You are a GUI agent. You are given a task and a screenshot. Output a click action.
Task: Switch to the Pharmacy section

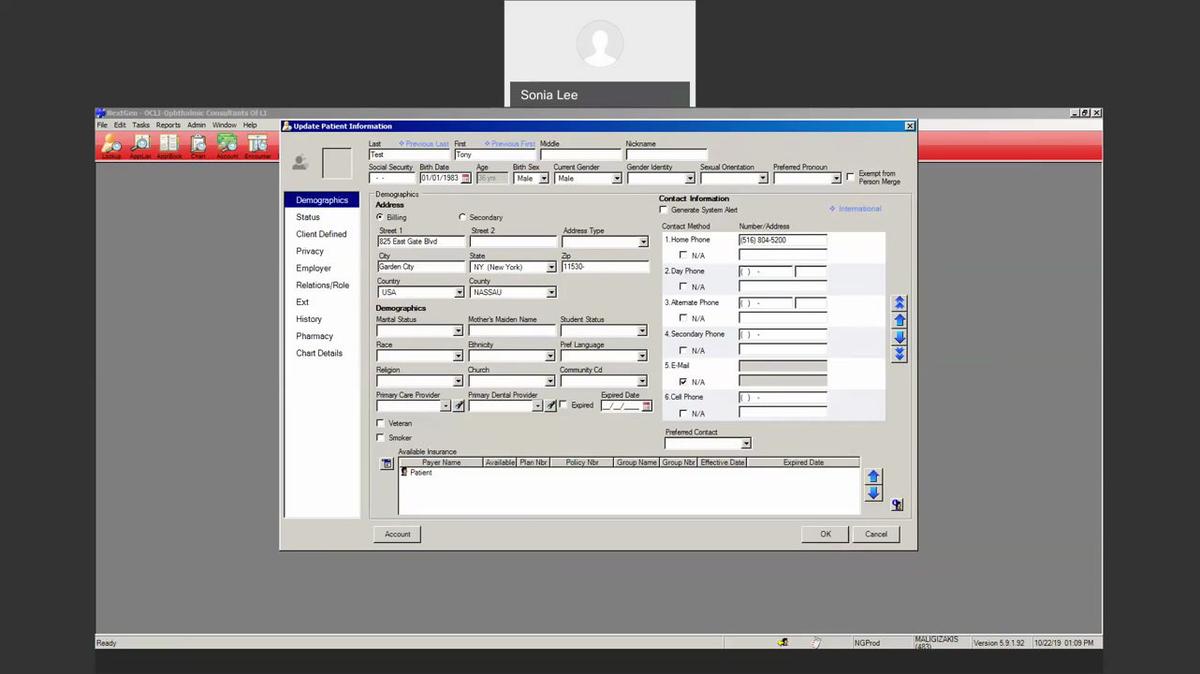(x=314, y=336)
